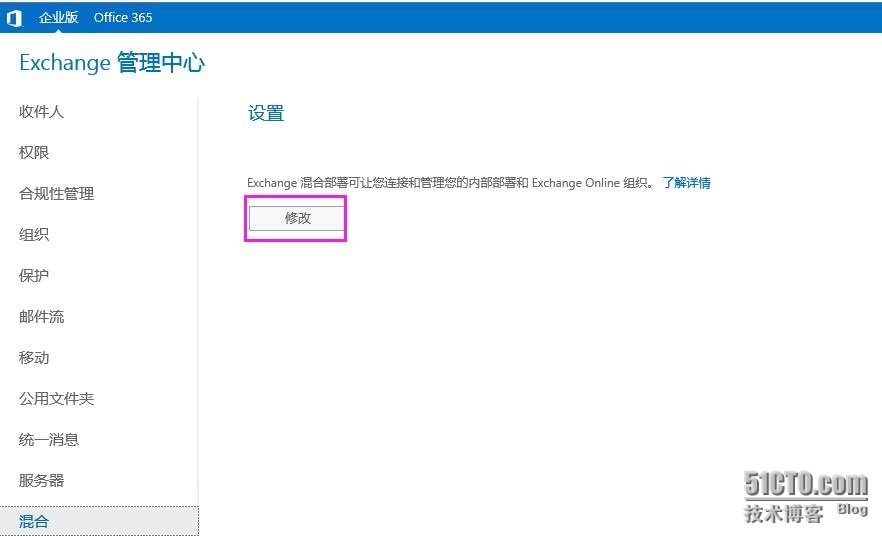Open the 了解详情 link
The image size is (882, 537).
686,183
